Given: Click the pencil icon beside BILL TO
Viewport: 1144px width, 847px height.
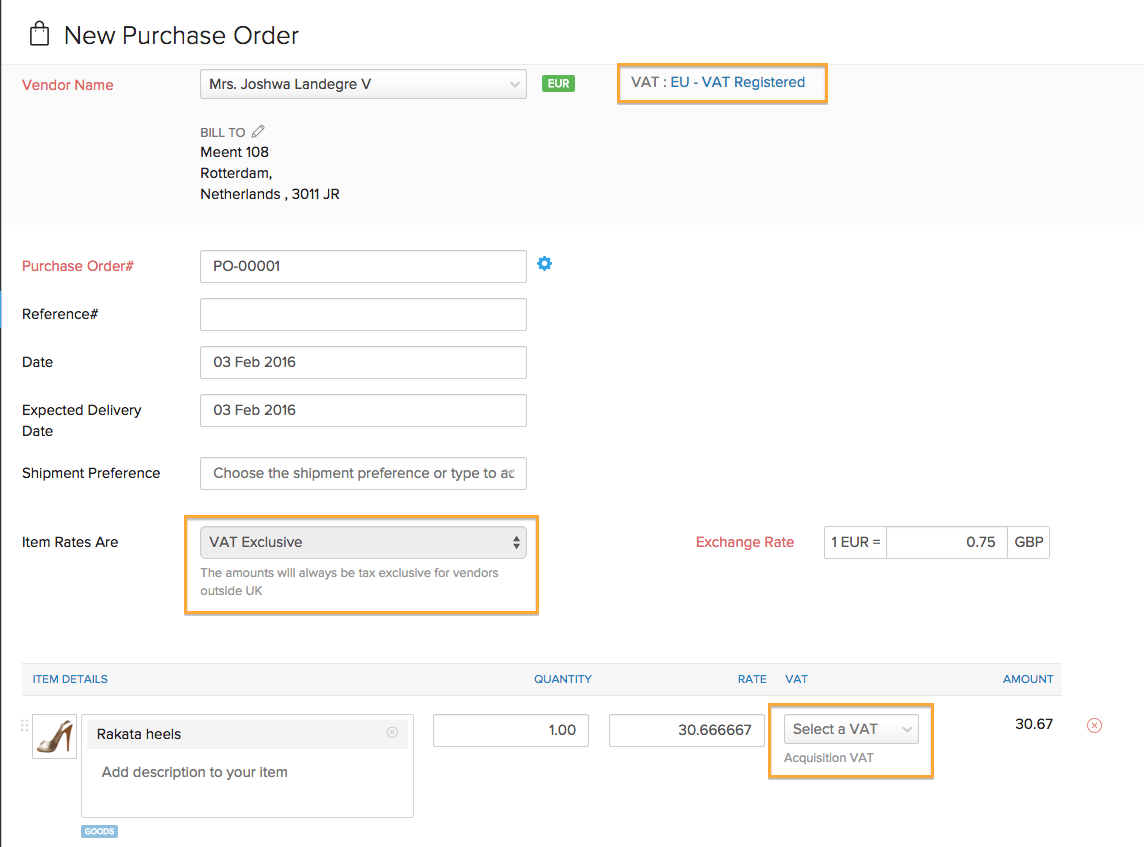Looking at the screenshot, I should [258, 132].
